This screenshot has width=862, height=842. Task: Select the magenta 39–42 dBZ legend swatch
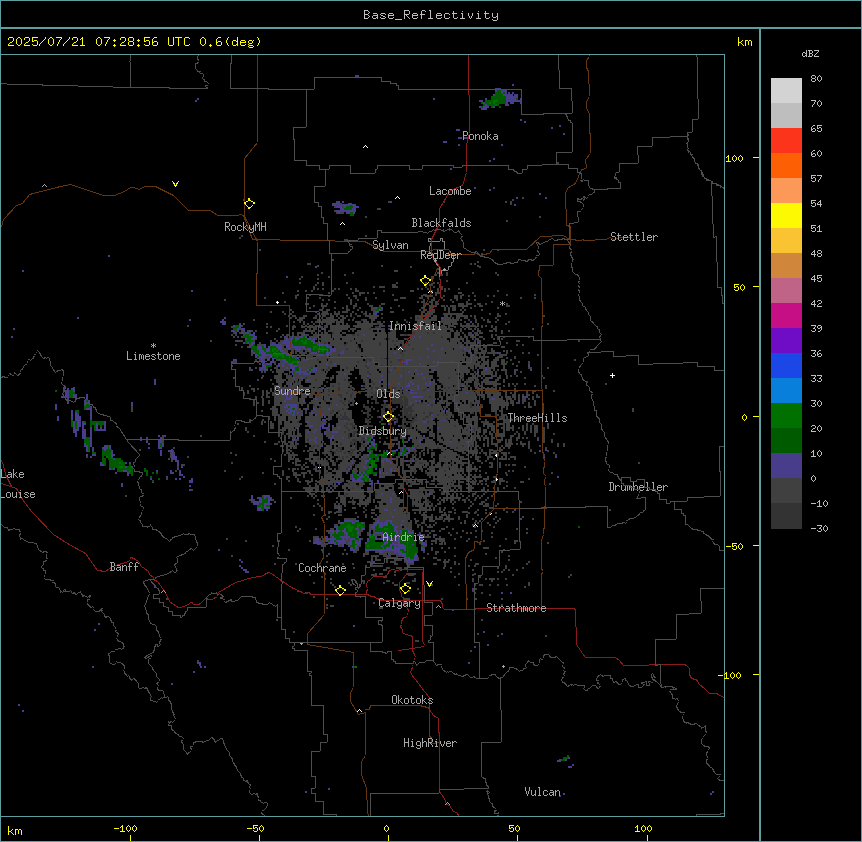click(786, 315)
